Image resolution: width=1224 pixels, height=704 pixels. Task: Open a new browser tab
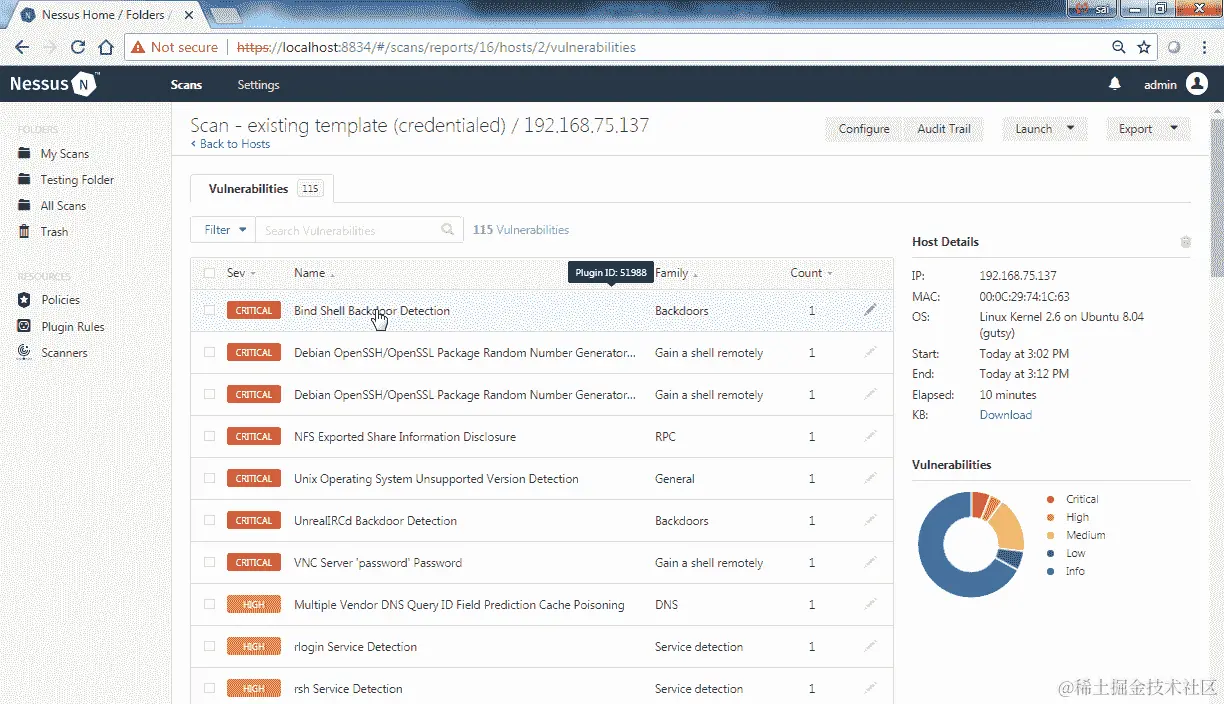point(226,15)
